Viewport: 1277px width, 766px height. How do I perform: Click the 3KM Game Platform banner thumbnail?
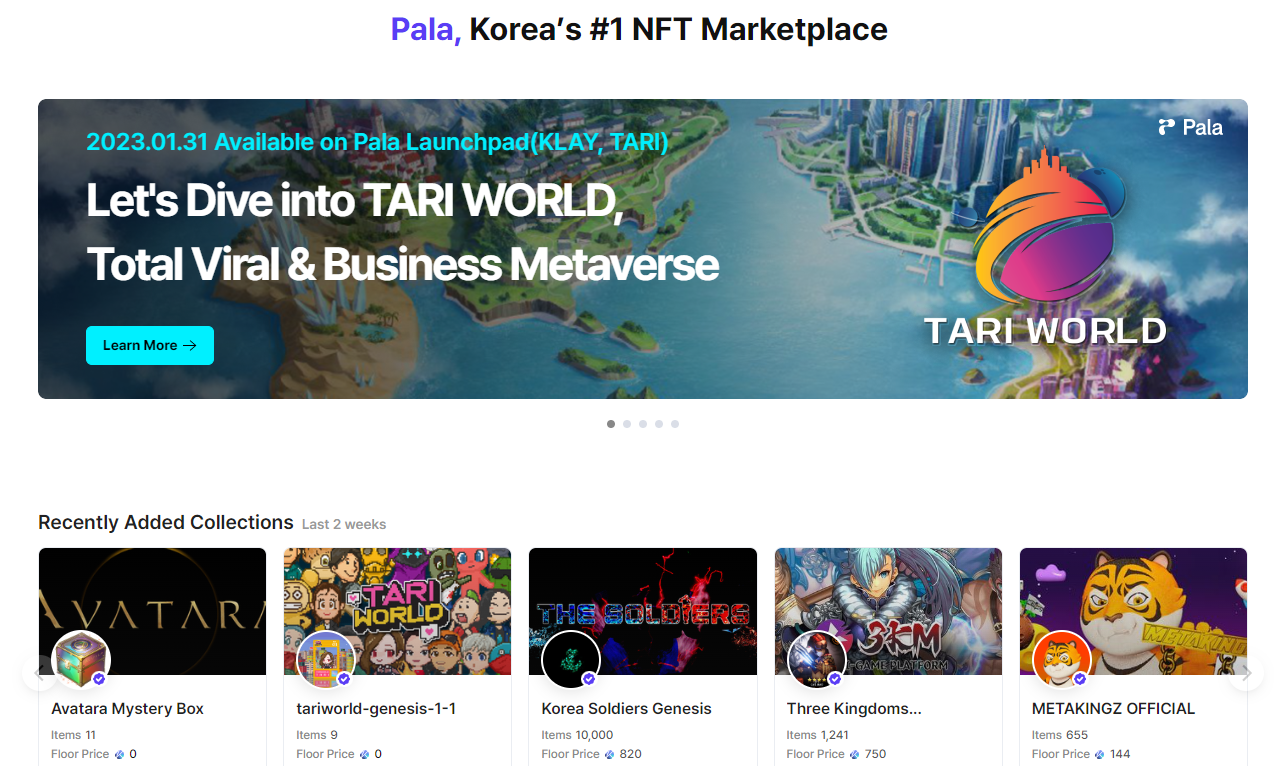(x=888, y=611)
